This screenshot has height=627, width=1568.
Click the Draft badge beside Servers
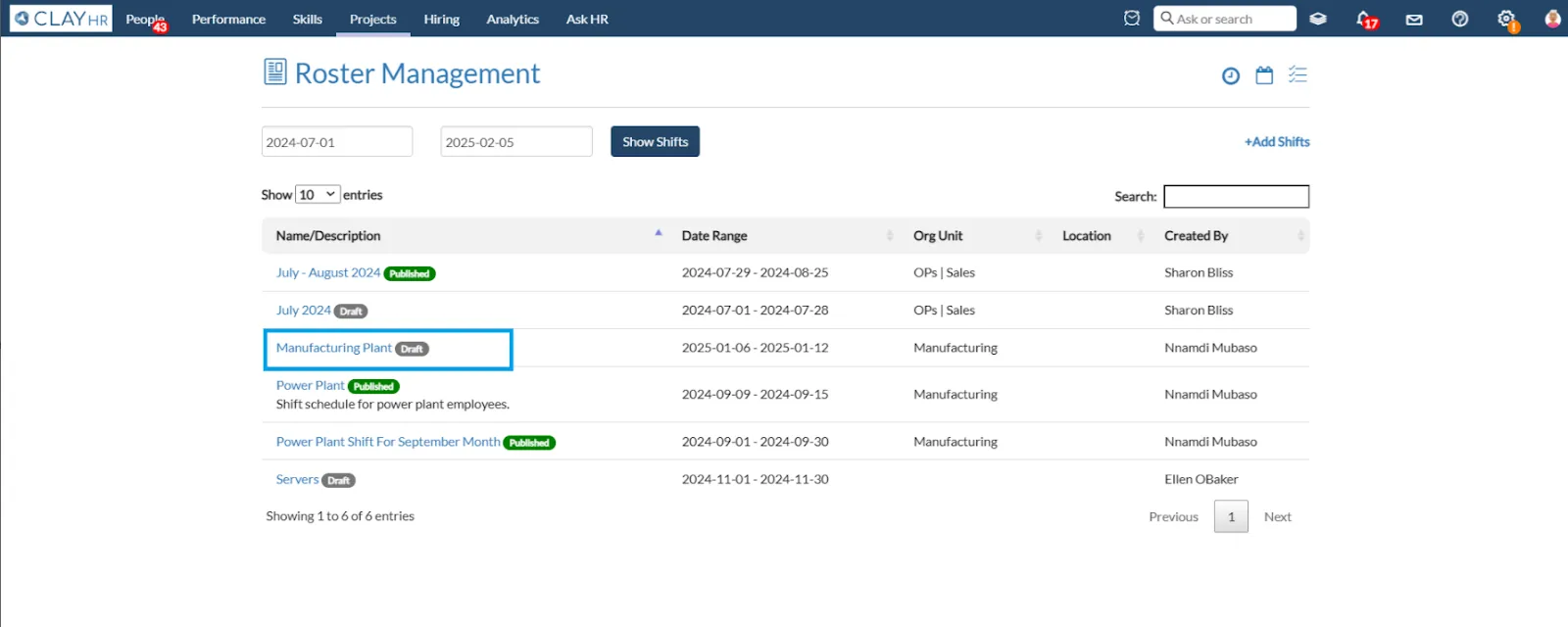click(x=339, y=480)
